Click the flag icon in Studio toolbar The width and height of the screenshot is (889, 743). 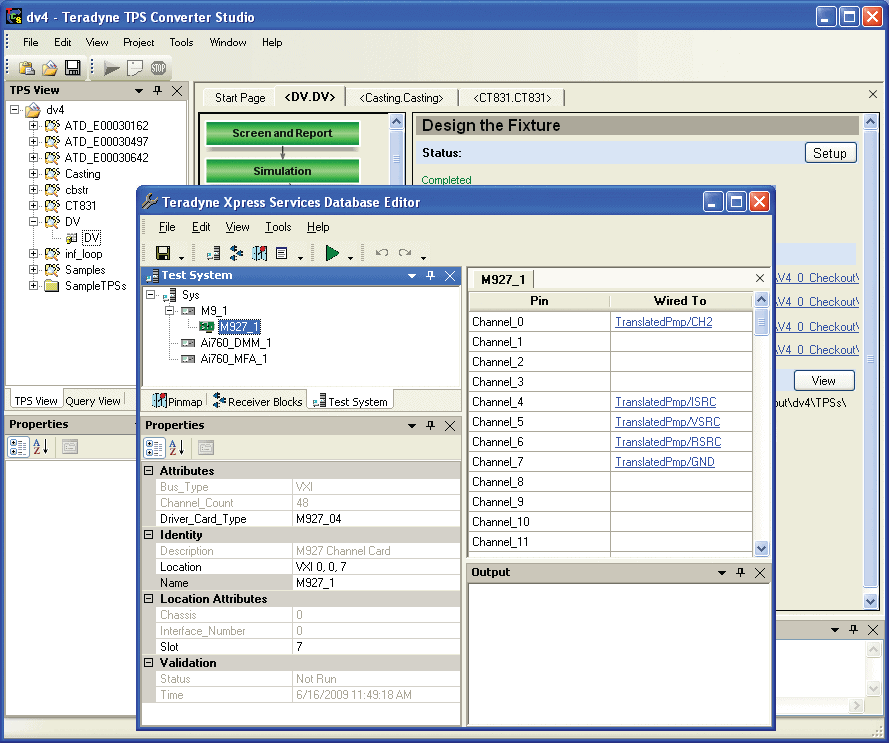[x=135, y=69]
